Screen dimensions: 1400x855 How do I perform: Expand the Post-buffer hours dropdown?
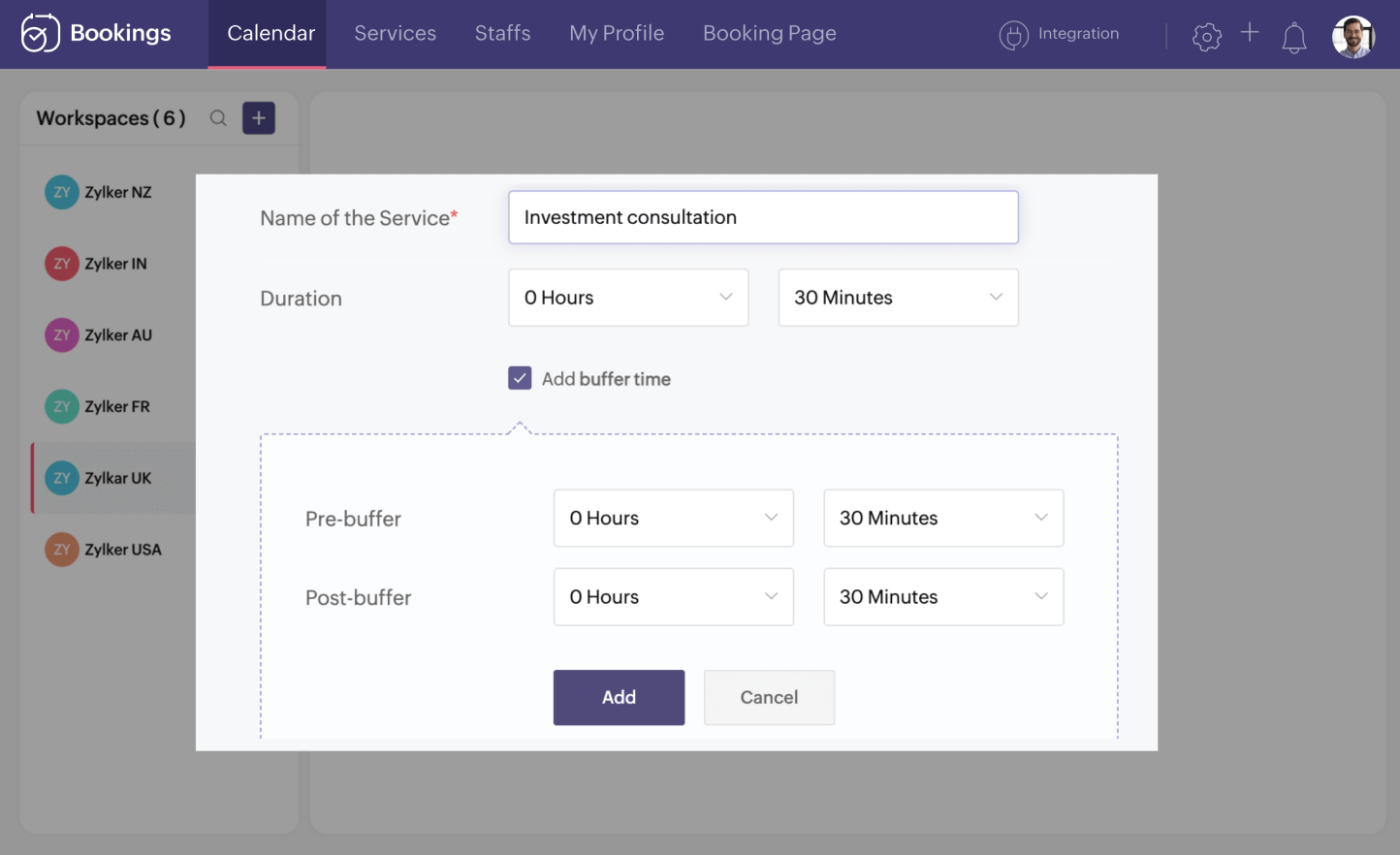point(673,597)
